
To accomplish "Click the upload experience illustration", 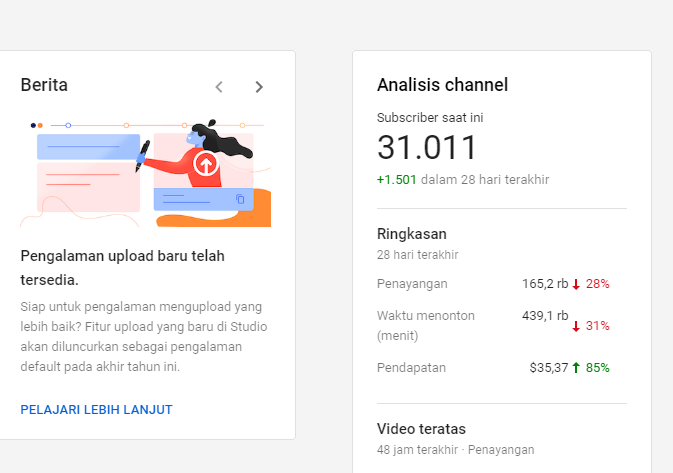I will pyautogui.click(x=146, y=173).
